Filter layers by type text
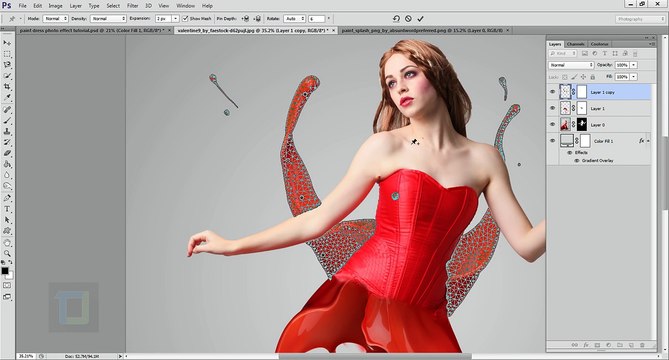 [605, 53]
